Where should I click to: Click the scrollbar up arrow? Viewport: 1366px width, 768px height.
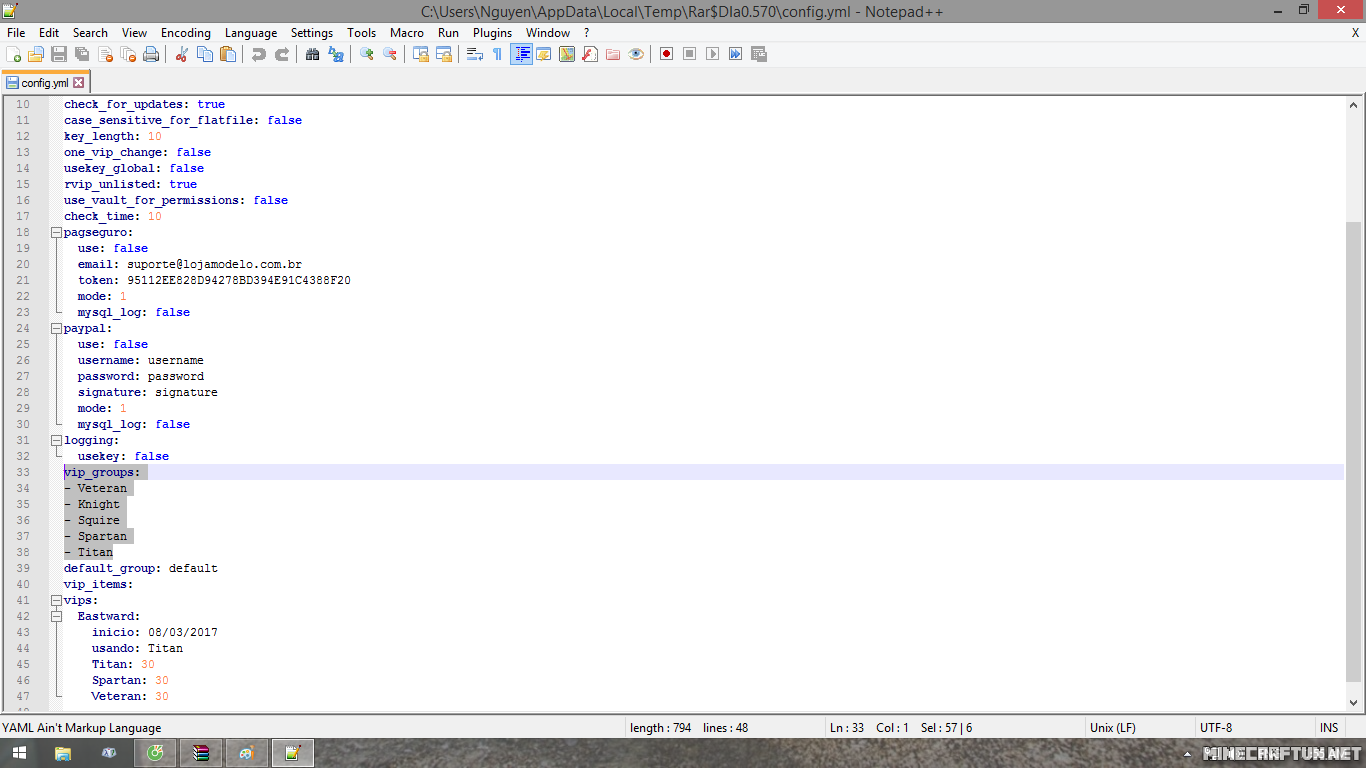1354,104
